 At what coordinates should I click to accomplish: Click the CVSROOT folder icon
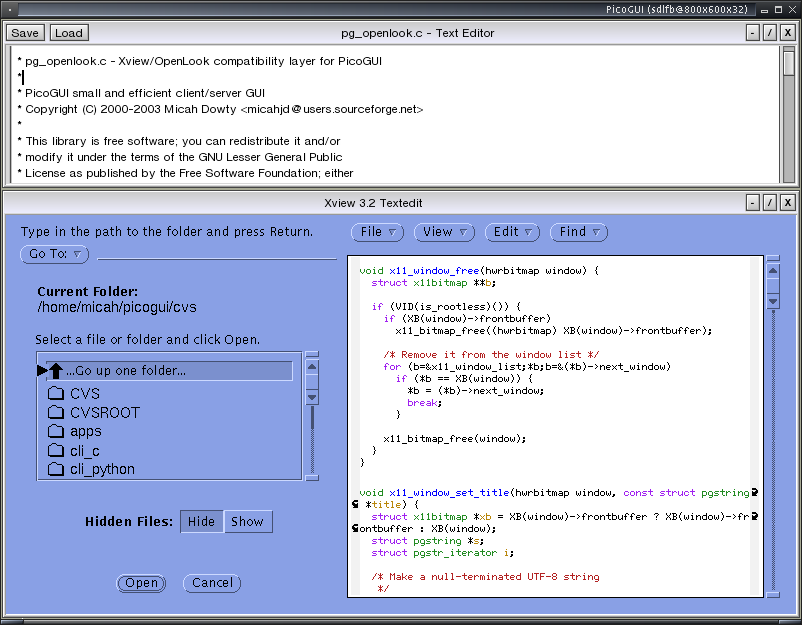tap(55, 412)
